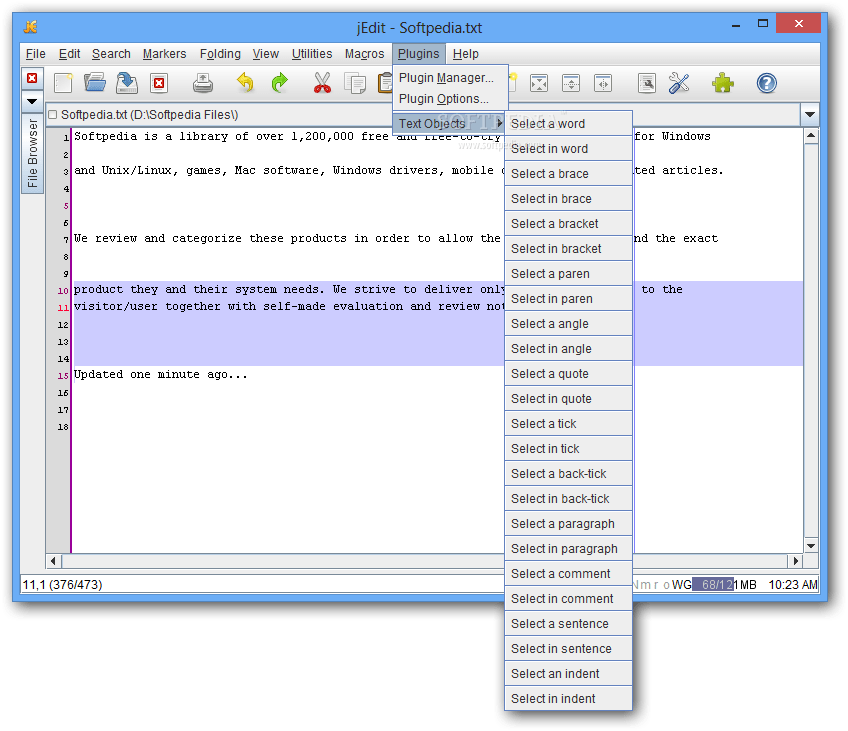Choose Select a quote
The height and width of the screenshot is (731, 848).
pyautogui.click(x=568, y=374)
